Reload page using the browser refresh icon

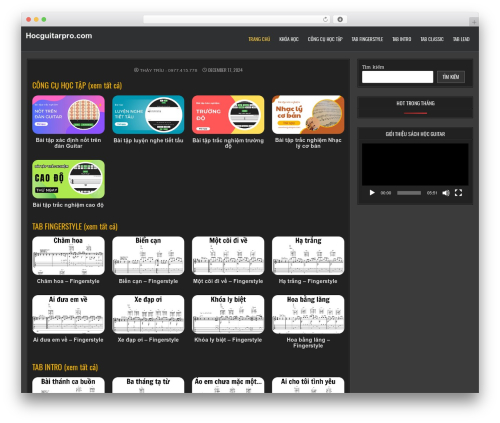tap(325, 19)
